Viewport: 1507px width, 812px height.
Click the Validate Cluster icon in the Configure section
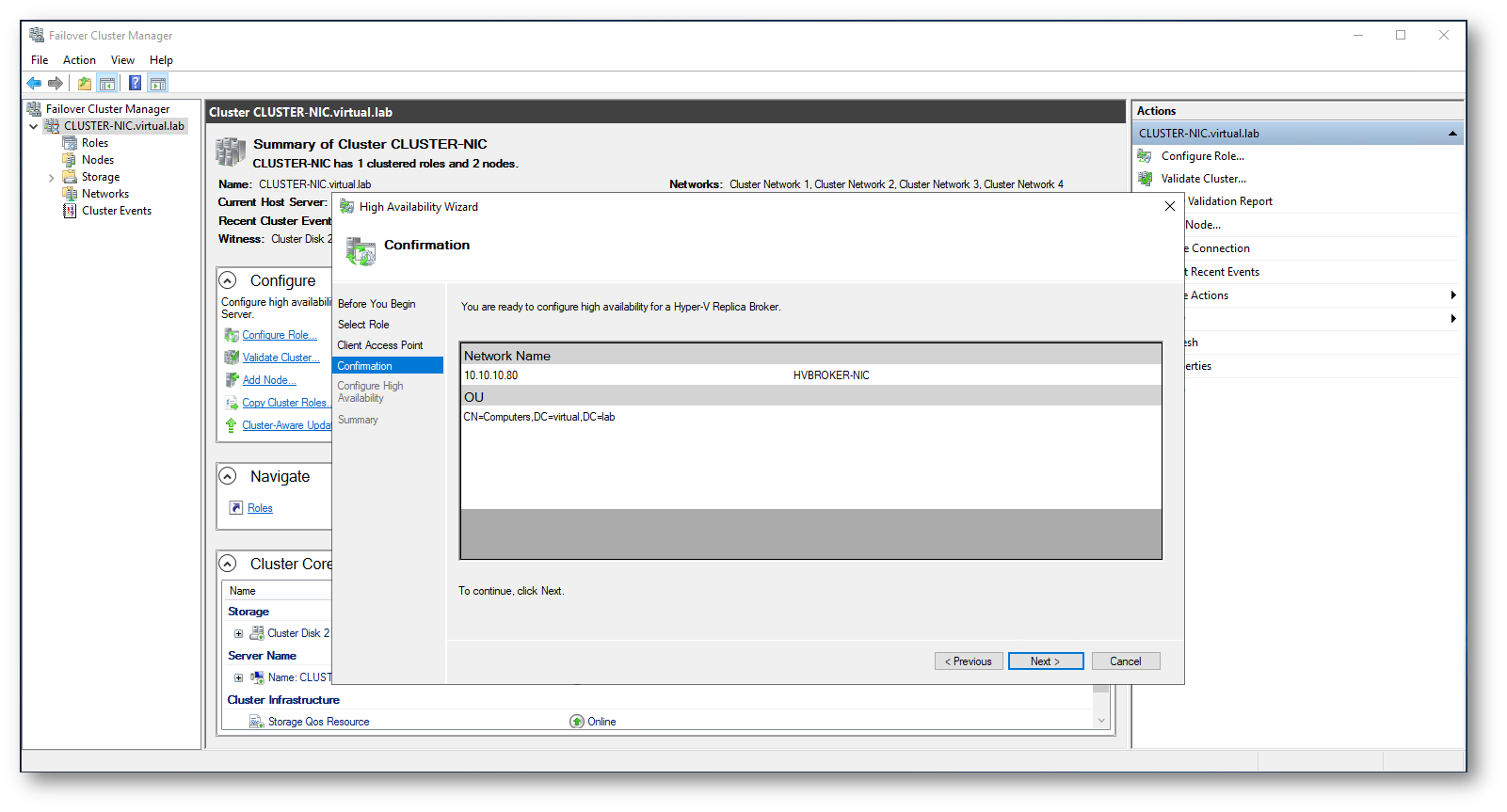click(x=232, y=358)
